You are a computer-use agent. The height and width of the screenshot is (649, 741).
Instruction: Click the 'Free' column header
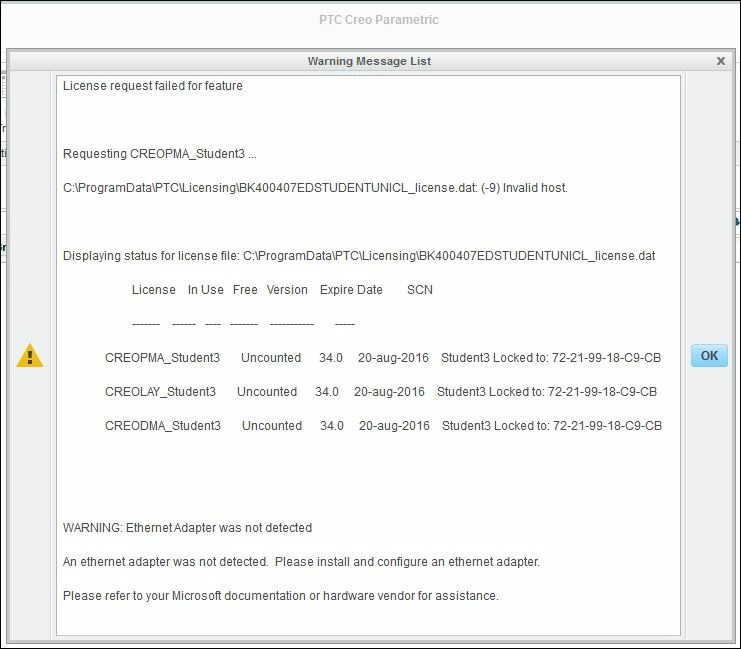click(245, 290)
